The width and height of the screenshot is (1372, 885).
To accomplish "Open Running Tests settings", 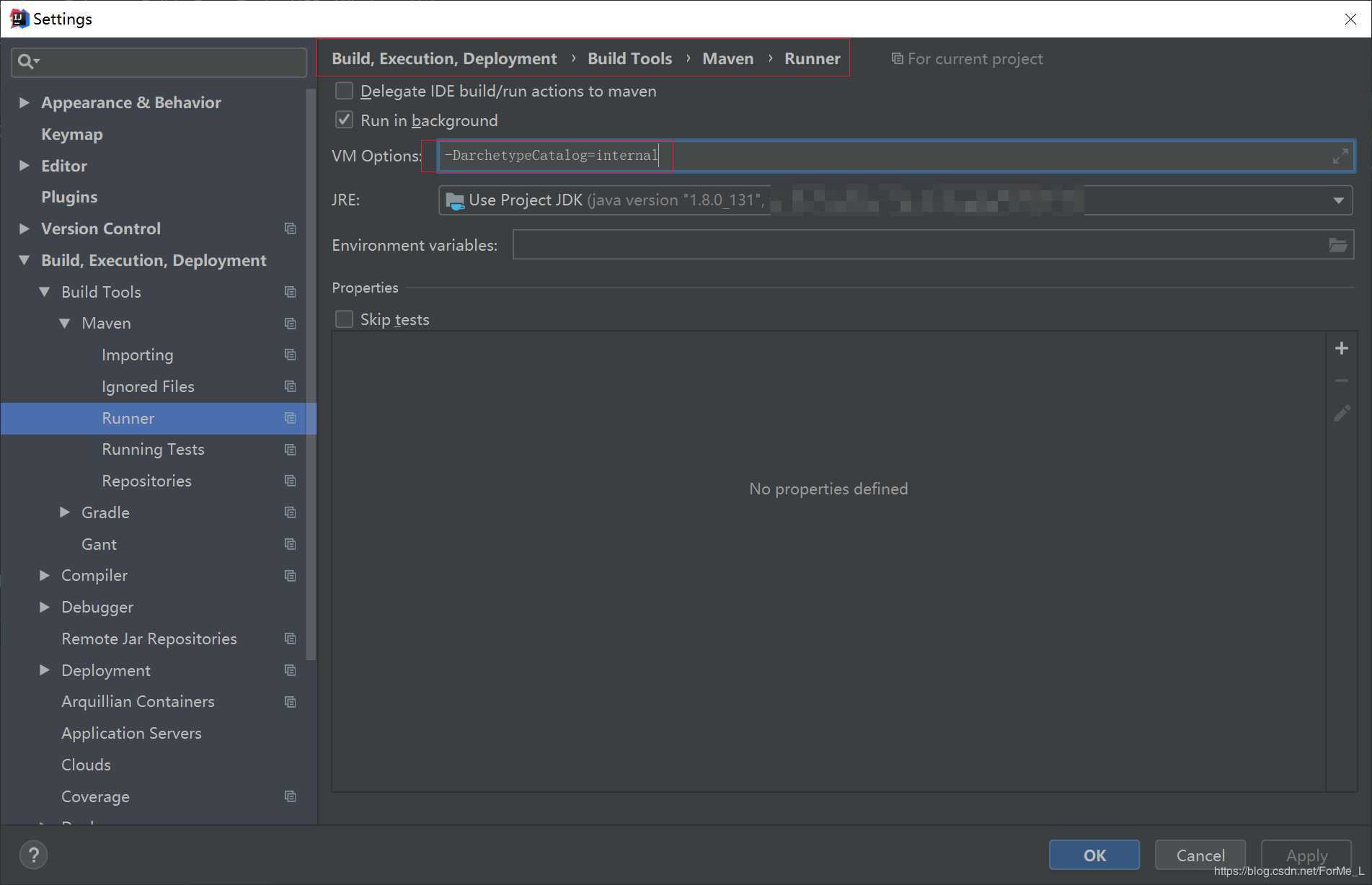I will [x=153, y=450].
